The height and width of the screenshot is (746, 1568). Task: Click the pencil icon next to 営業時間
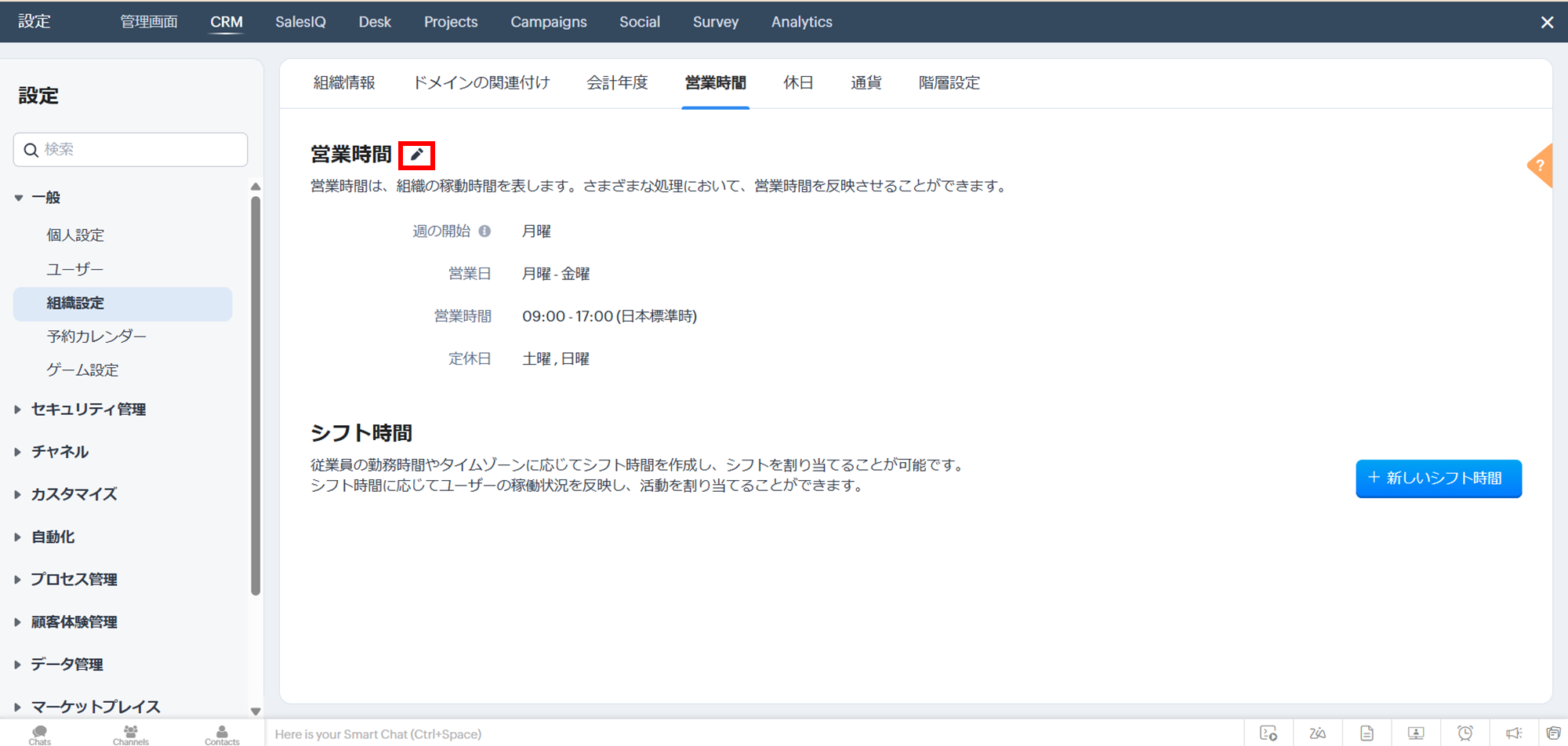[416, 155]
